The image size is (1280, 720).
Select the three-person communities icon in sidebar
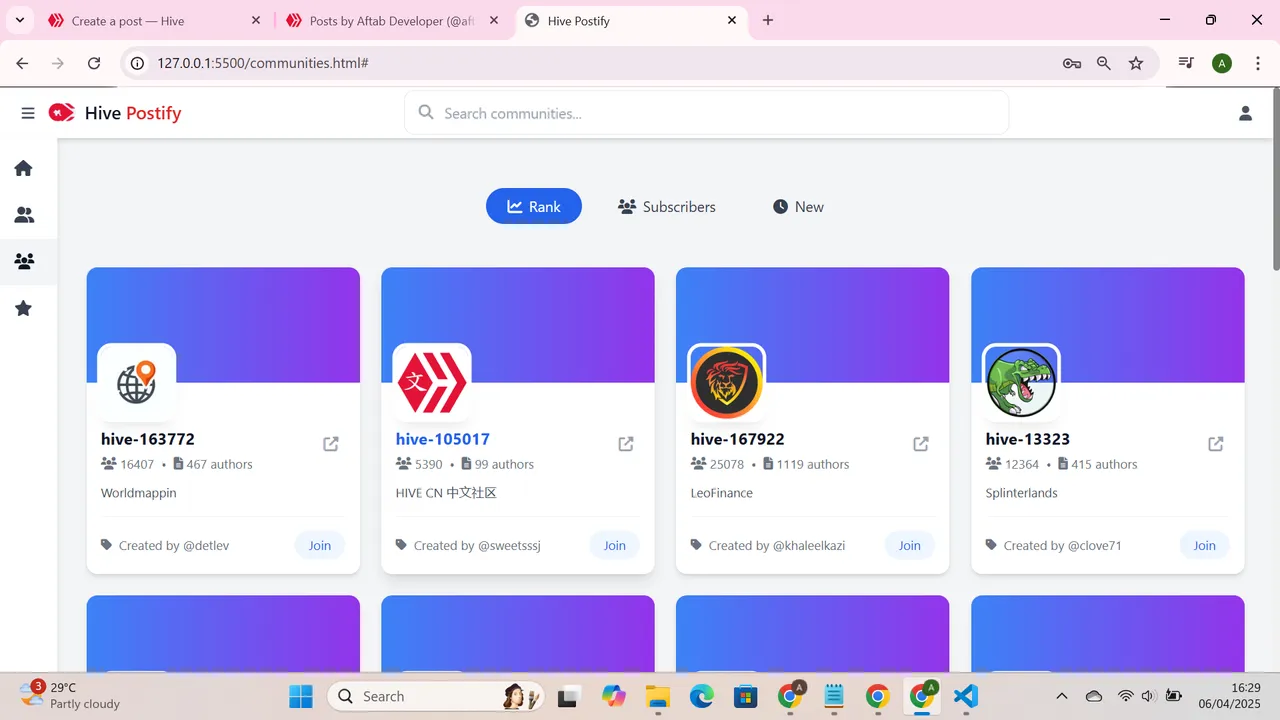(x=25, y=262)
